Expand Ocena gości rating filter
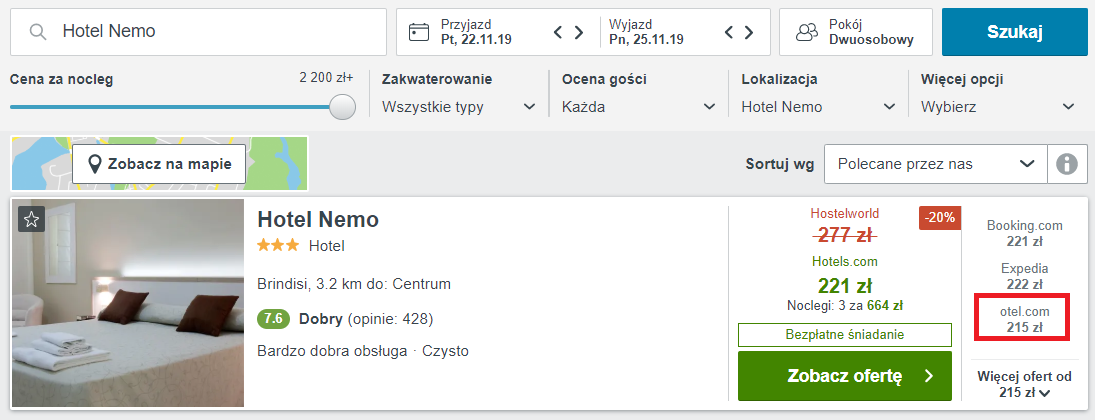Viewport: 1095px width, 420px height. (x=639, y=107)
